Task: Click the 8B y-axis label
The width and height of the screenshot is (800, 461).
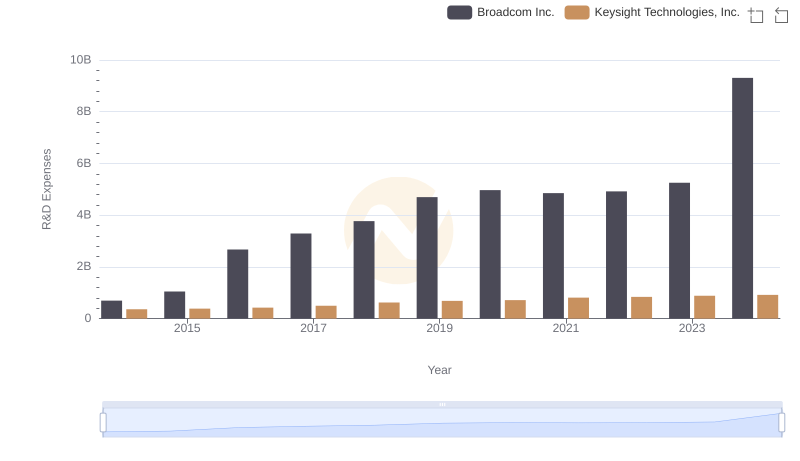Action: [84, 111]
